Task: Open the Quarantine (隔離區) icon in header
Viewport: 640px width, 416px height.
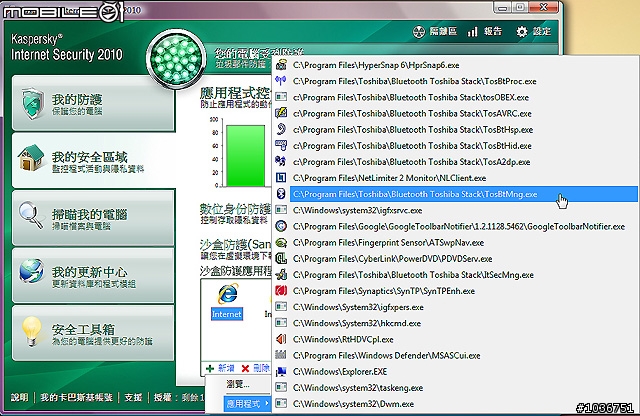Action: (x=419, y=31)
